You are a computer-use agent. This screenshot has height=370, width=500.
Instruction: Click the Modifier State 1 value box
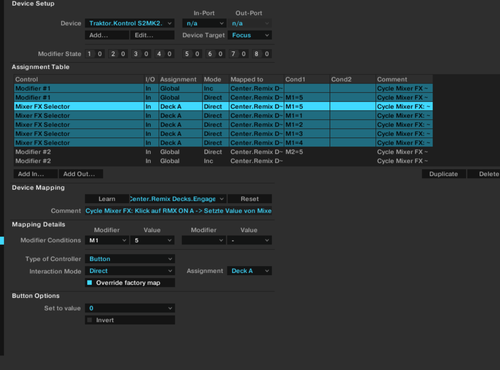point(100,54)
